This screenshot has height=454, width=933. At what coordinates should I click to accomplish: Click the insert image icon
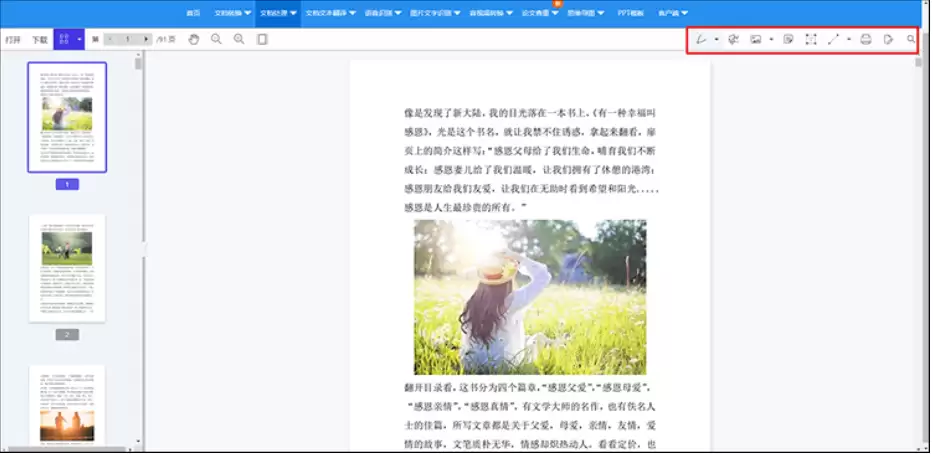click(756, 40)
